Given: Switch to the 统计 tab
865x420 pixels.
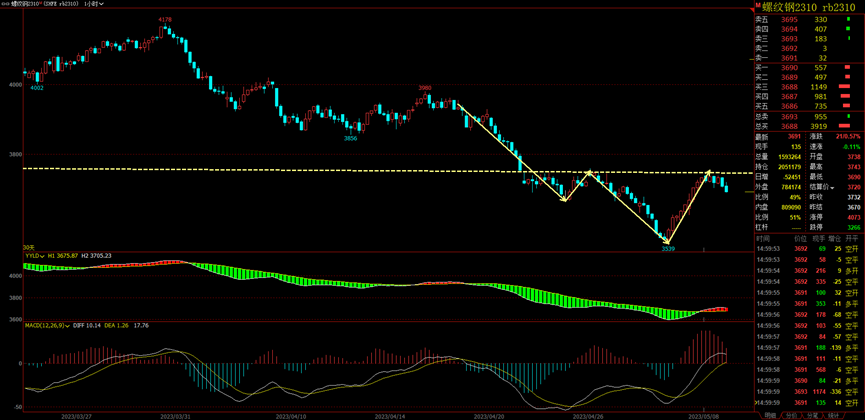Looking at the screenshot, I should [834, 415].
